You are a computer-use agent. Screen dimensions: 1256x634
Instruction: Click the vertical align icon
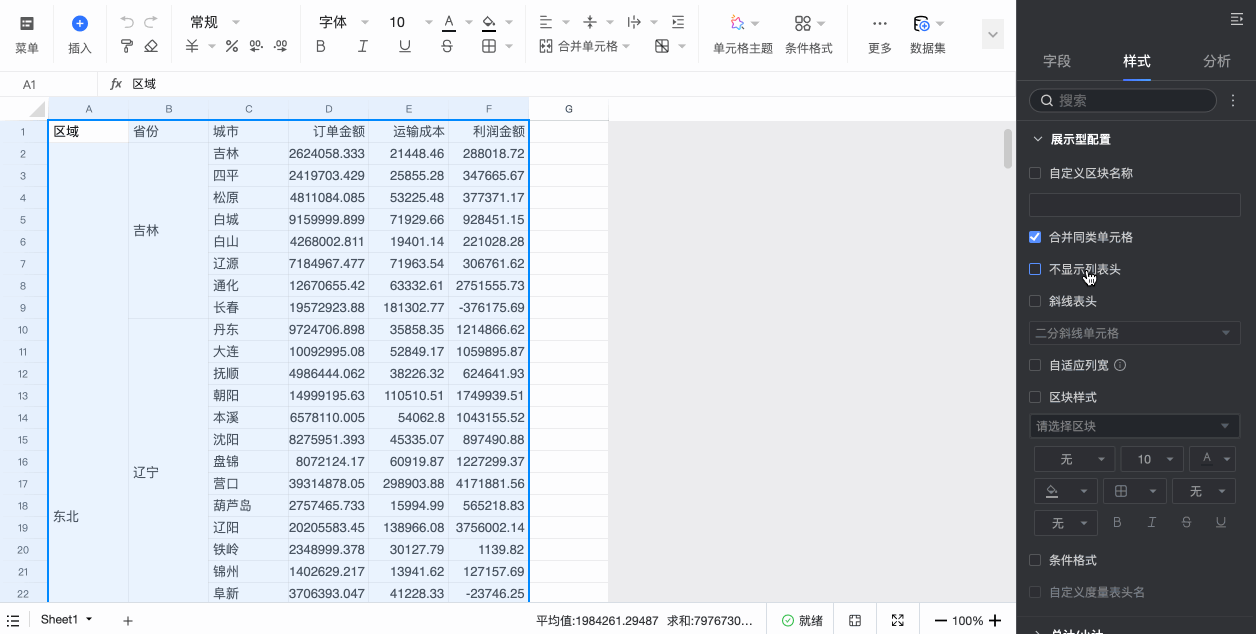[x=590, y=22]
